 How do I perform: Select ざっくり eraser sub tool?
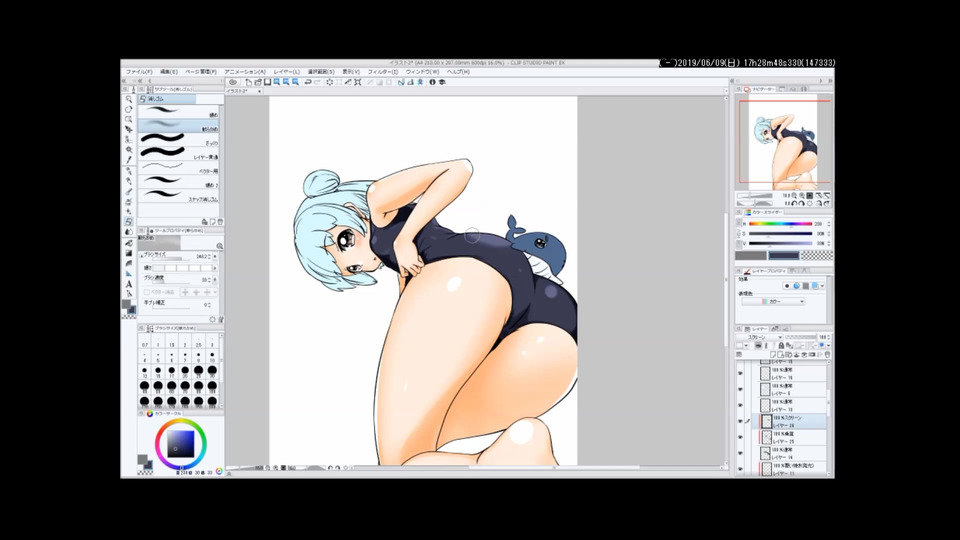[181, 140]
